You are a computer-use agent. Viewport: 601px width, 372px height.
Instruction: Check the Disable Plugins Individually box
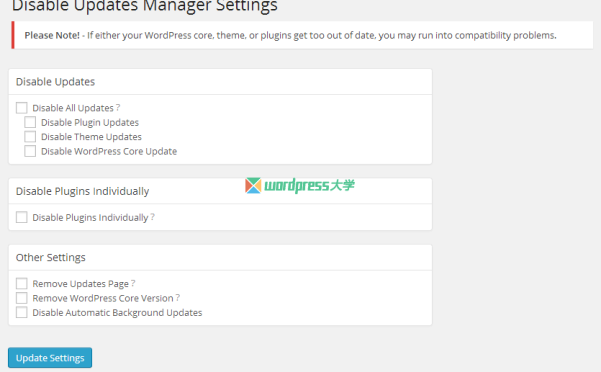coord(21,217)
